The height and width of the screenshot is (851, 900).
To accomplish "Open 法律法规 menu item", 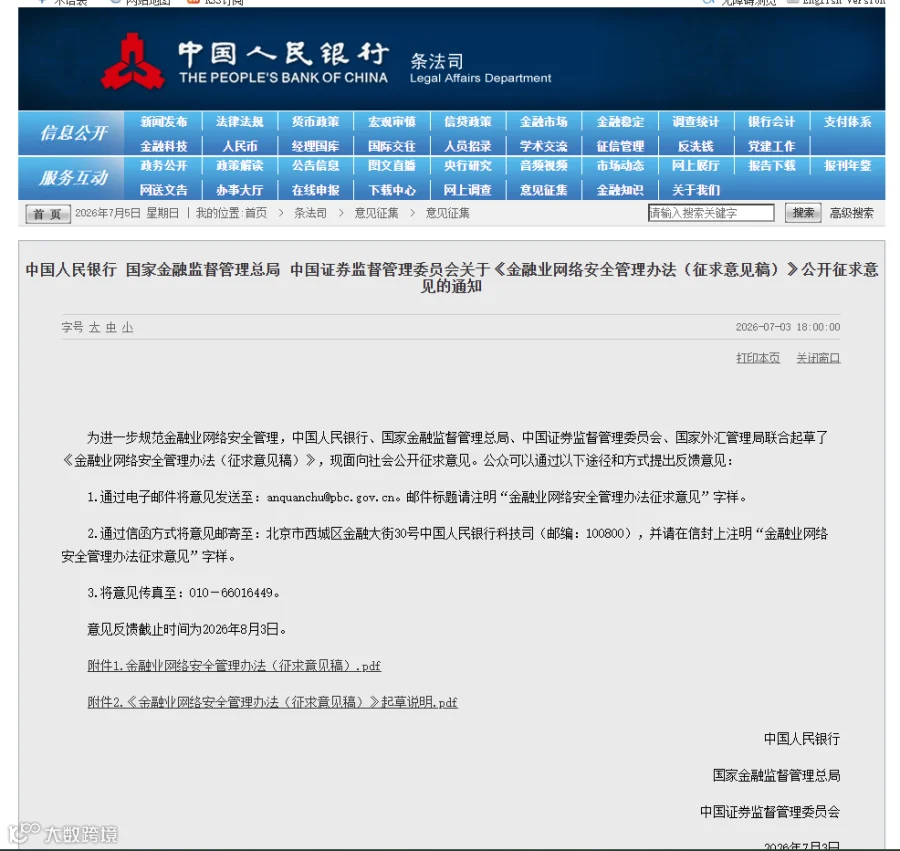I will [x=239, y=122].
